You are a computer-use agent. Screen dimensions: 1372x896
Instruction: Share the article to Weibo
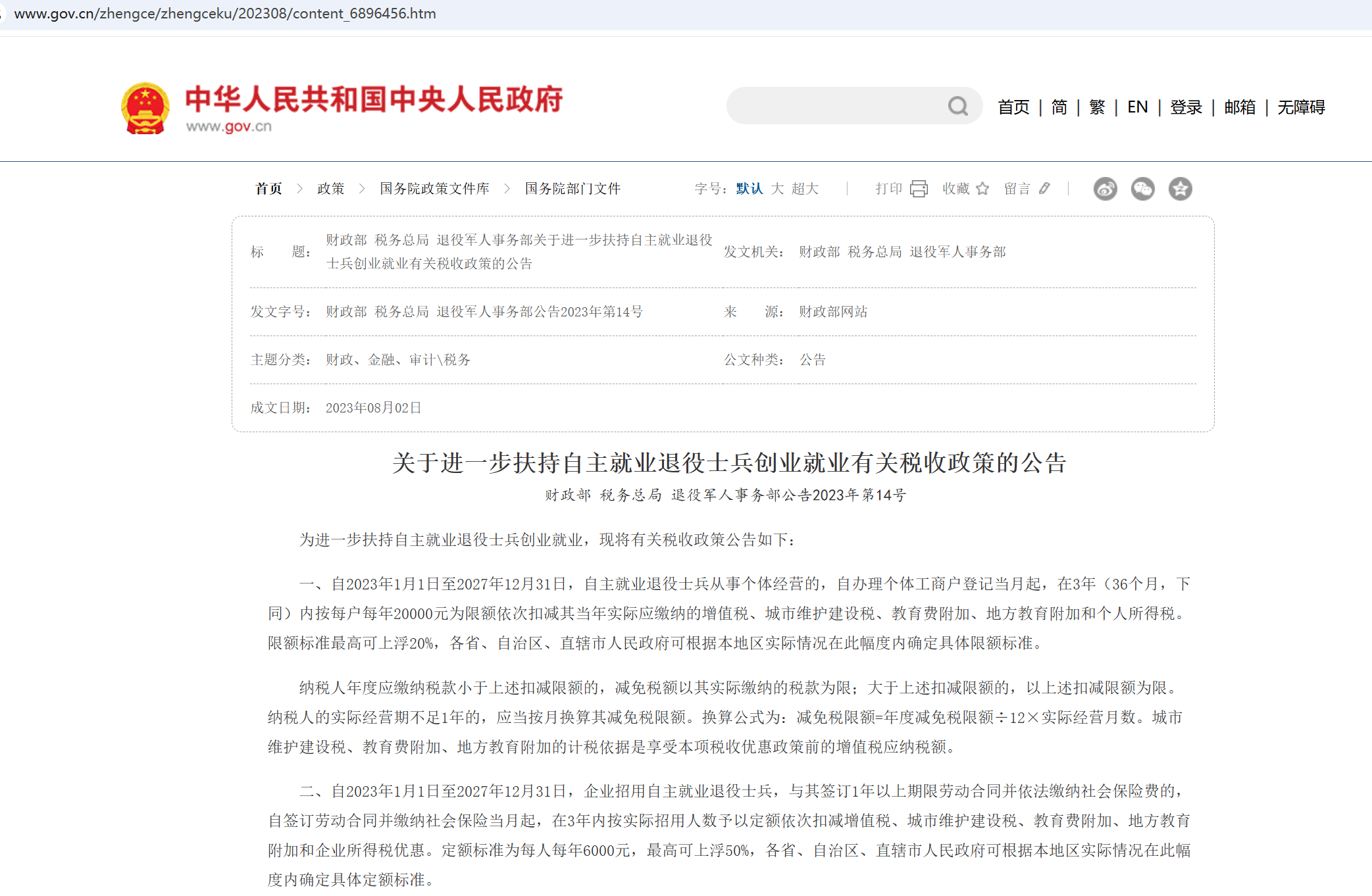pyautogui.click(x=1105, y=189)
